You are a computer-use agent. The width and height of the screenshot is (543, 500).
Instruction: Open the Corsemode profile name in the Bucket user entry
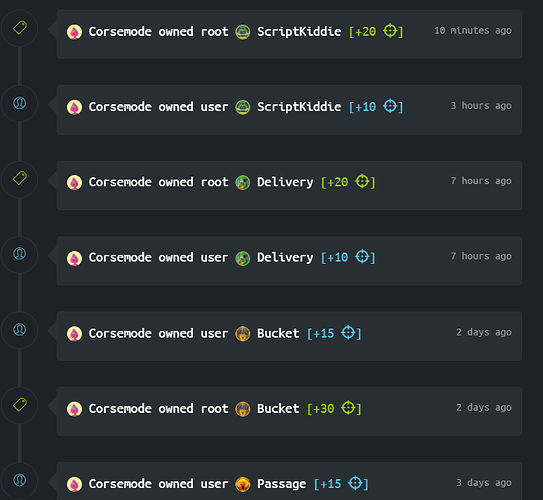(120, 333)
